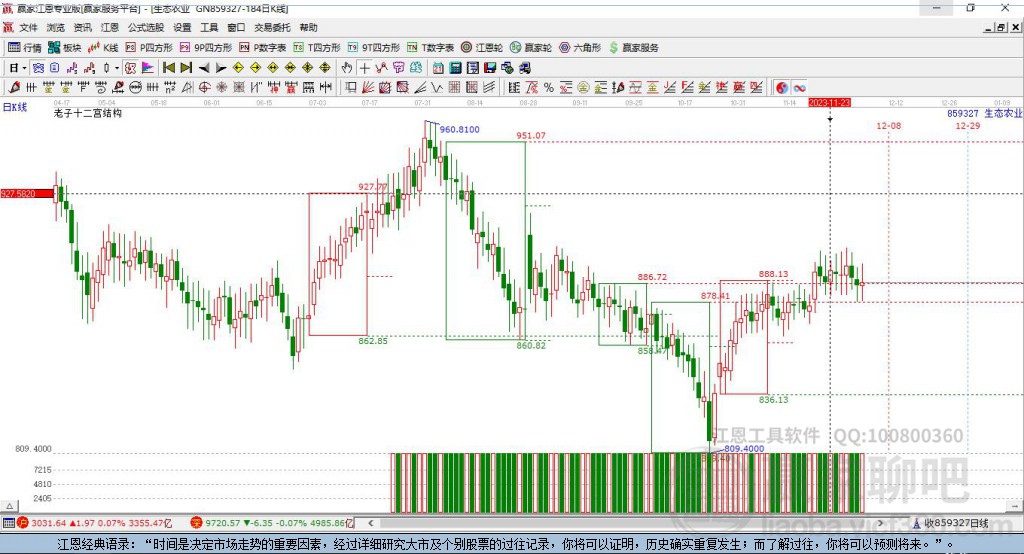Open the P四方形 tool

tap(149, 48)
